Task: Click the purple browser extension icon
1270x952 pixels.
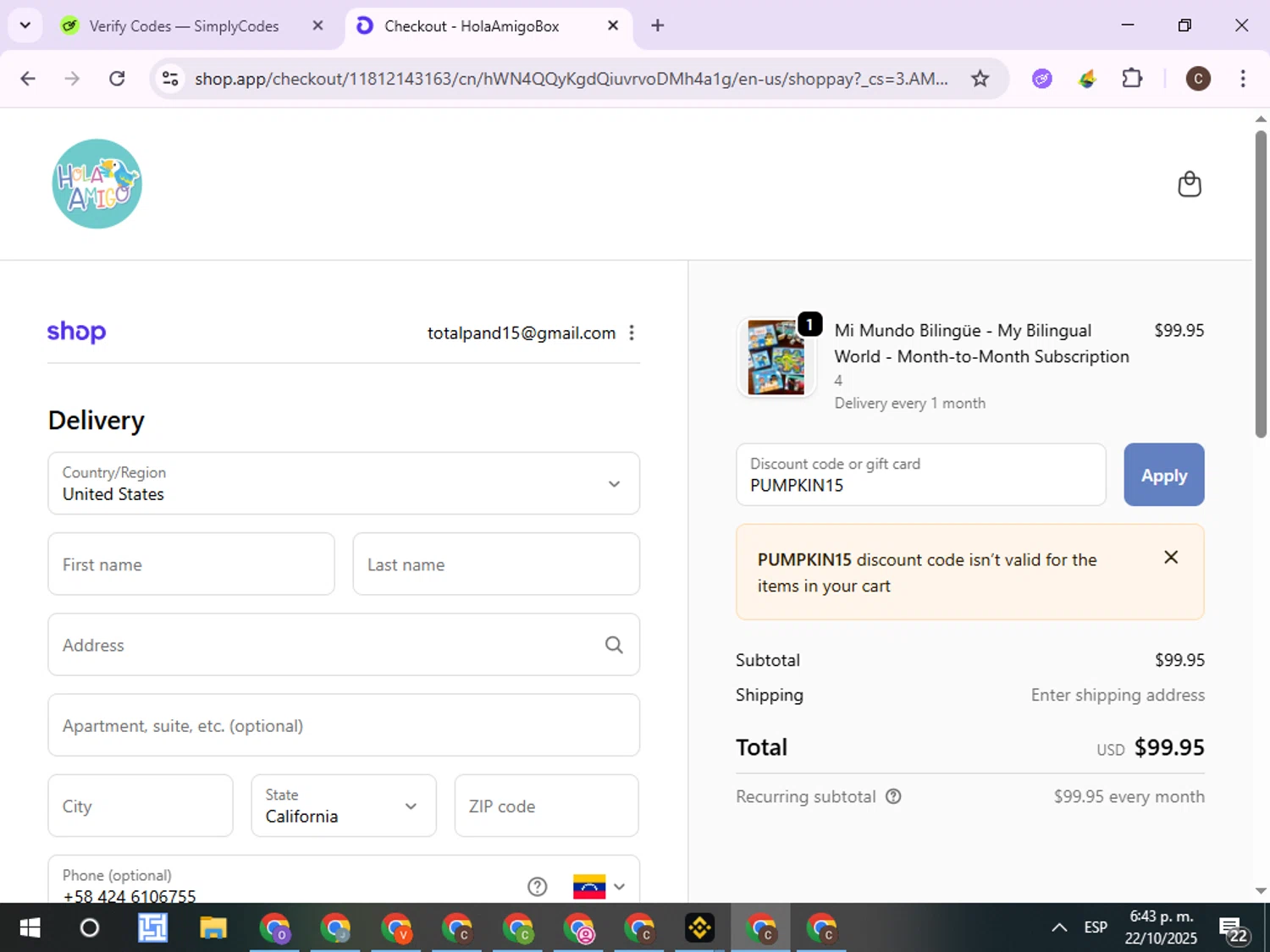Action: tap(1042, 79)
